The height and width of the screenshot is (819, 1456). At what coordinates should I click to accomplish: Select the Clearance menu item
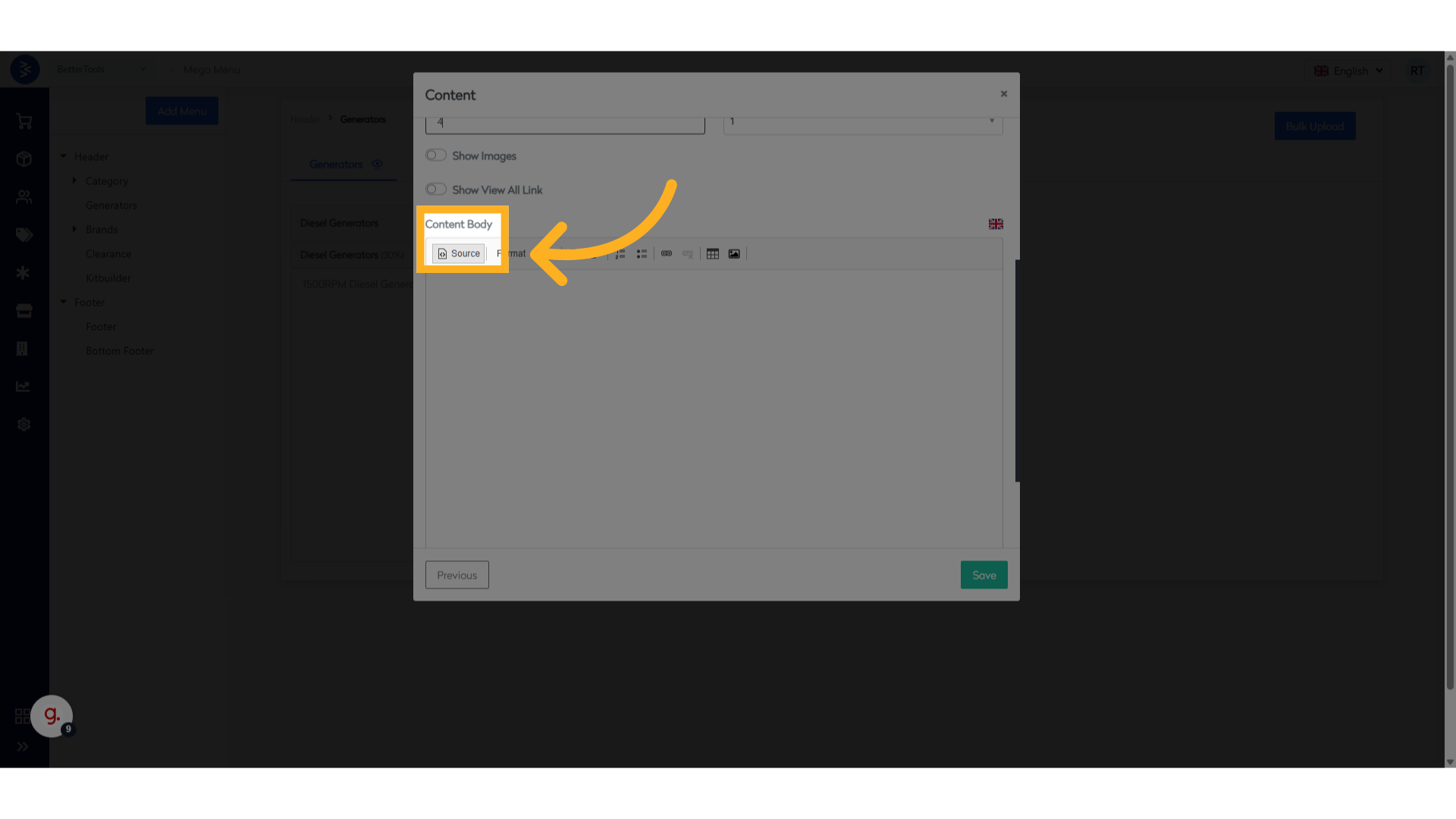(x=108, y=254)
